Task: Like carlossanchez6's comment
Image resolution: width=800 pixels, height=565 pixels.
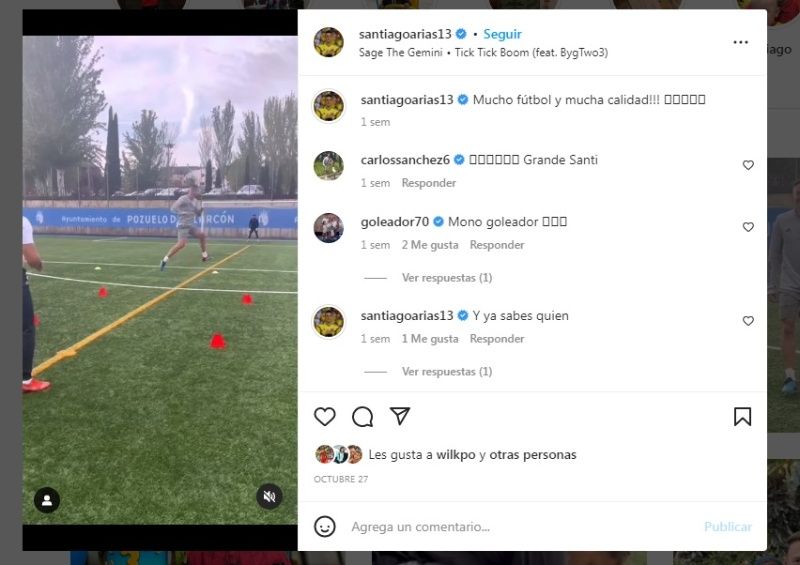Action: pos(748,165)
